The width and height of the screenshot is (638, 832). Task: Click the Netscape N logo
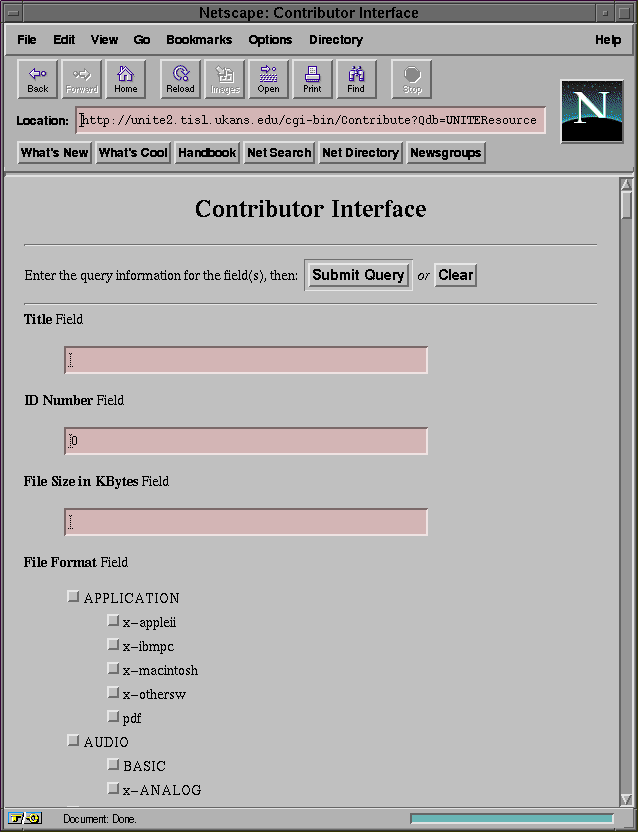tap(592, 111)
